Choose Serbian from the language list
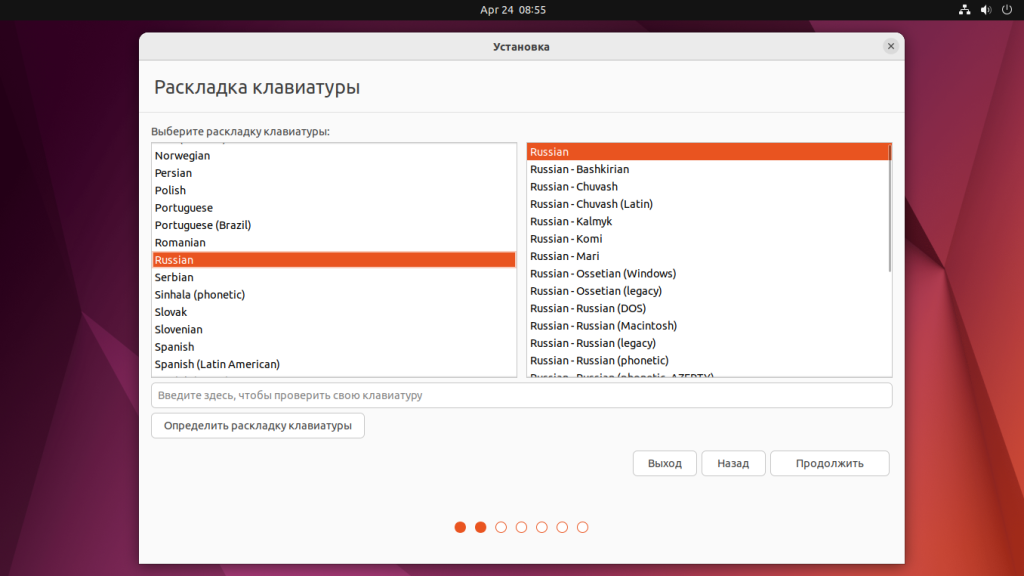This screenshot has height=576, width=1024. click(x=174, y=277)
